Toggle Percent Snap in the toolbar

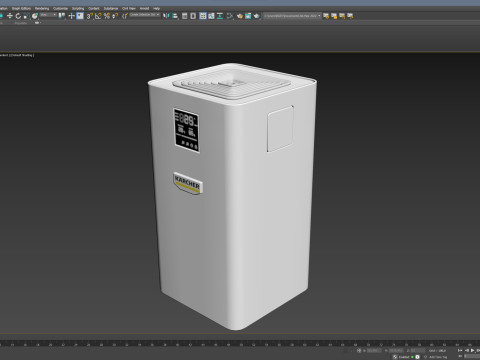click(x=107, y=16)
